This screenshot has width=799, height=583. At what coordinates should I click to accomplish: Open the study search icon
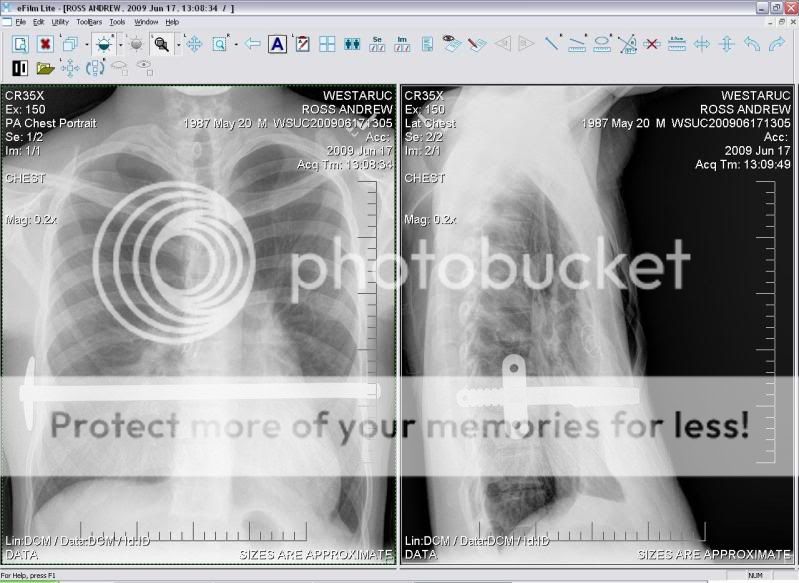pyautogui.click(x=20, y=44)
